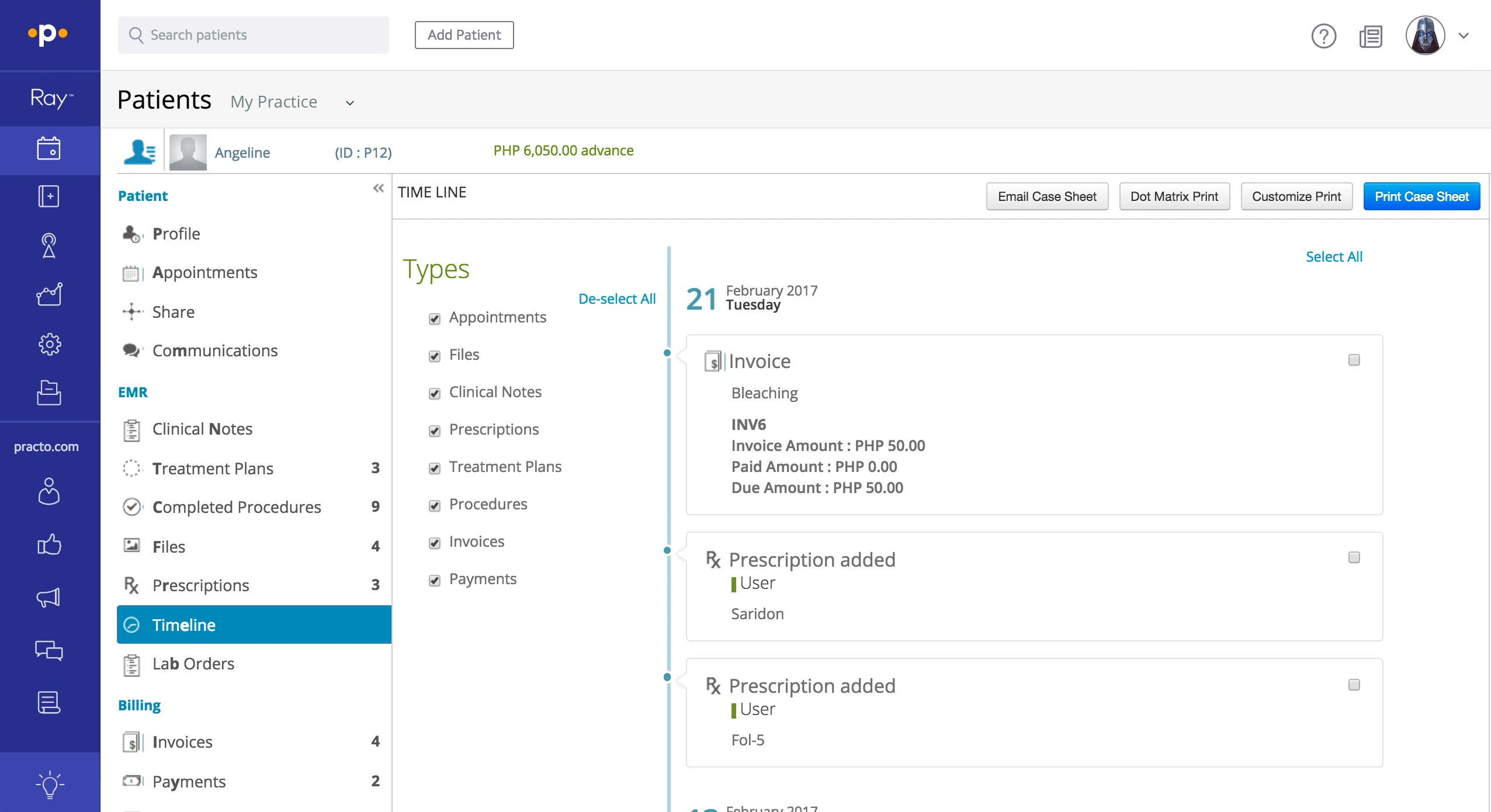The height and width of the screenshot is (812, 1491).
Task: Open the person profile icon under practo.com
Action: [x=49, y=491]
